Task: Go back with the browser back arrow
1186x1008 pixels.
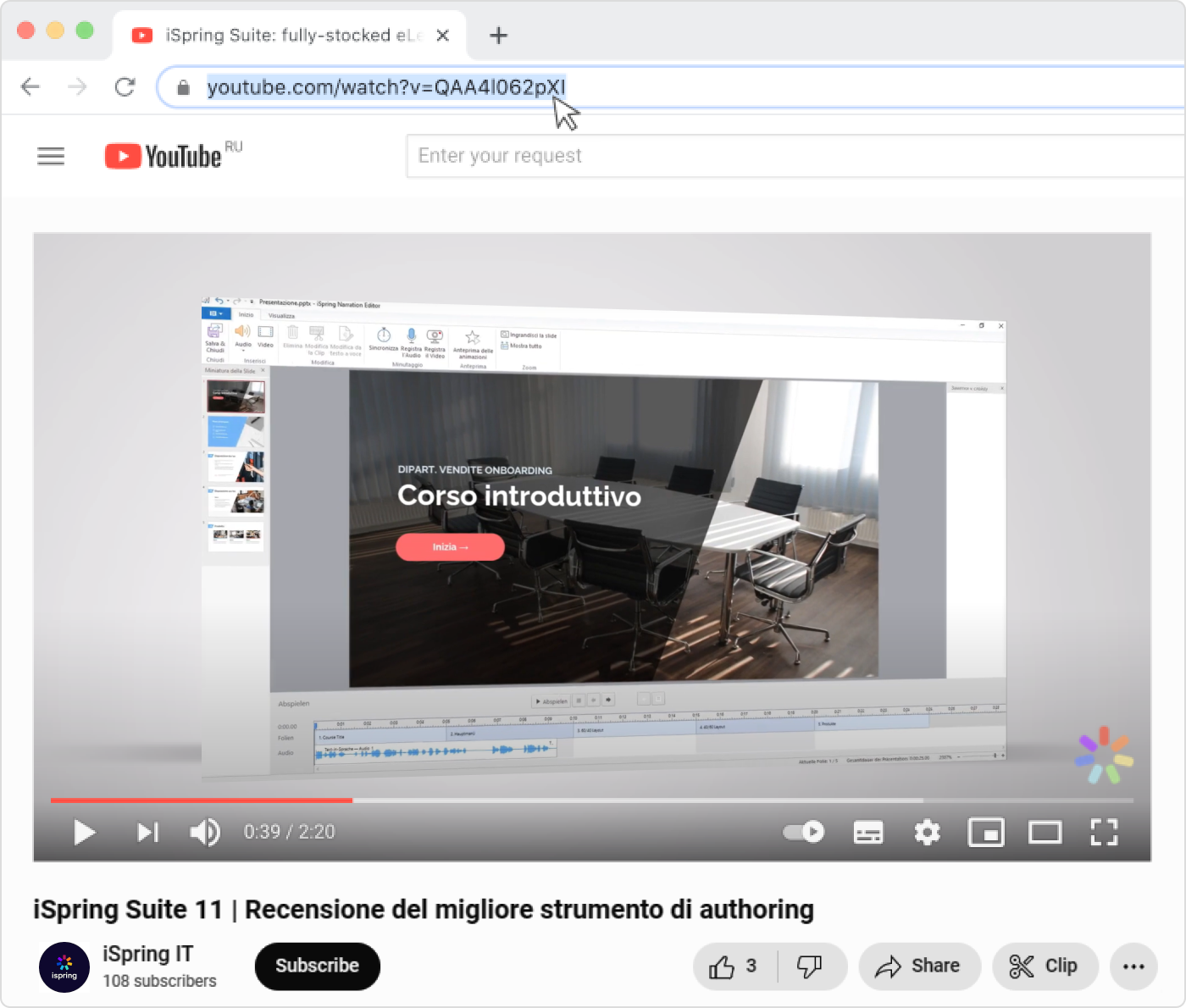Action: click(x=30, y=87)
